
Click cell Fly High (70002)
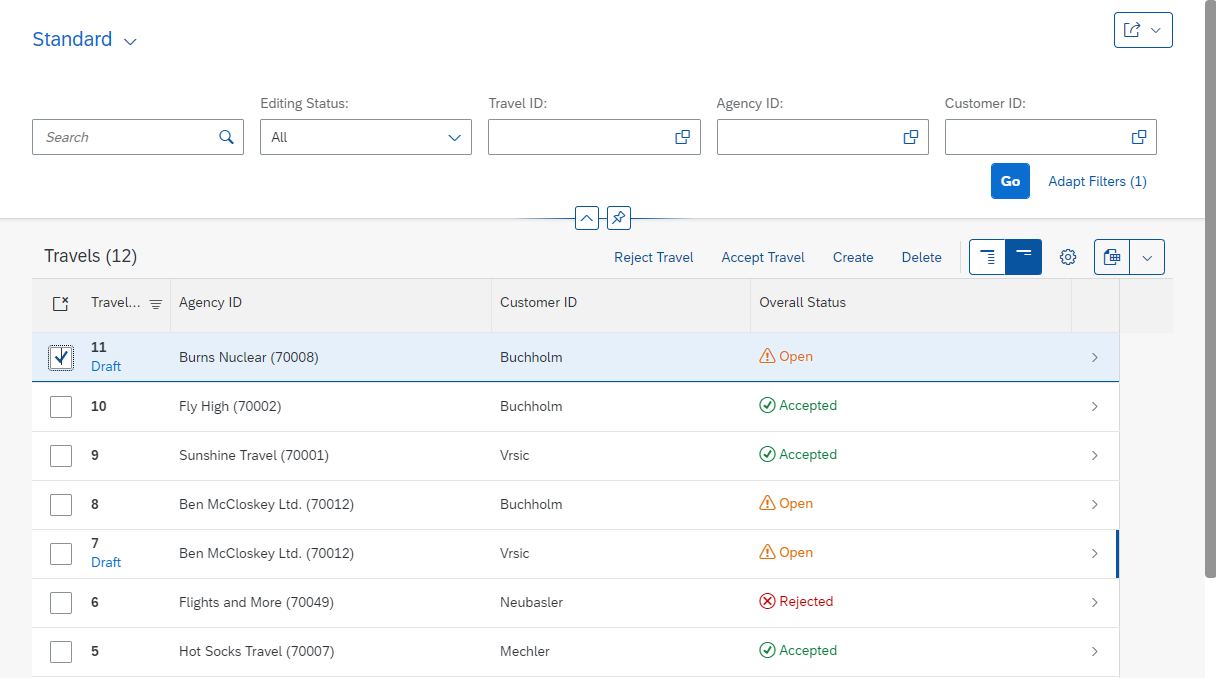(x=230, y=406)
